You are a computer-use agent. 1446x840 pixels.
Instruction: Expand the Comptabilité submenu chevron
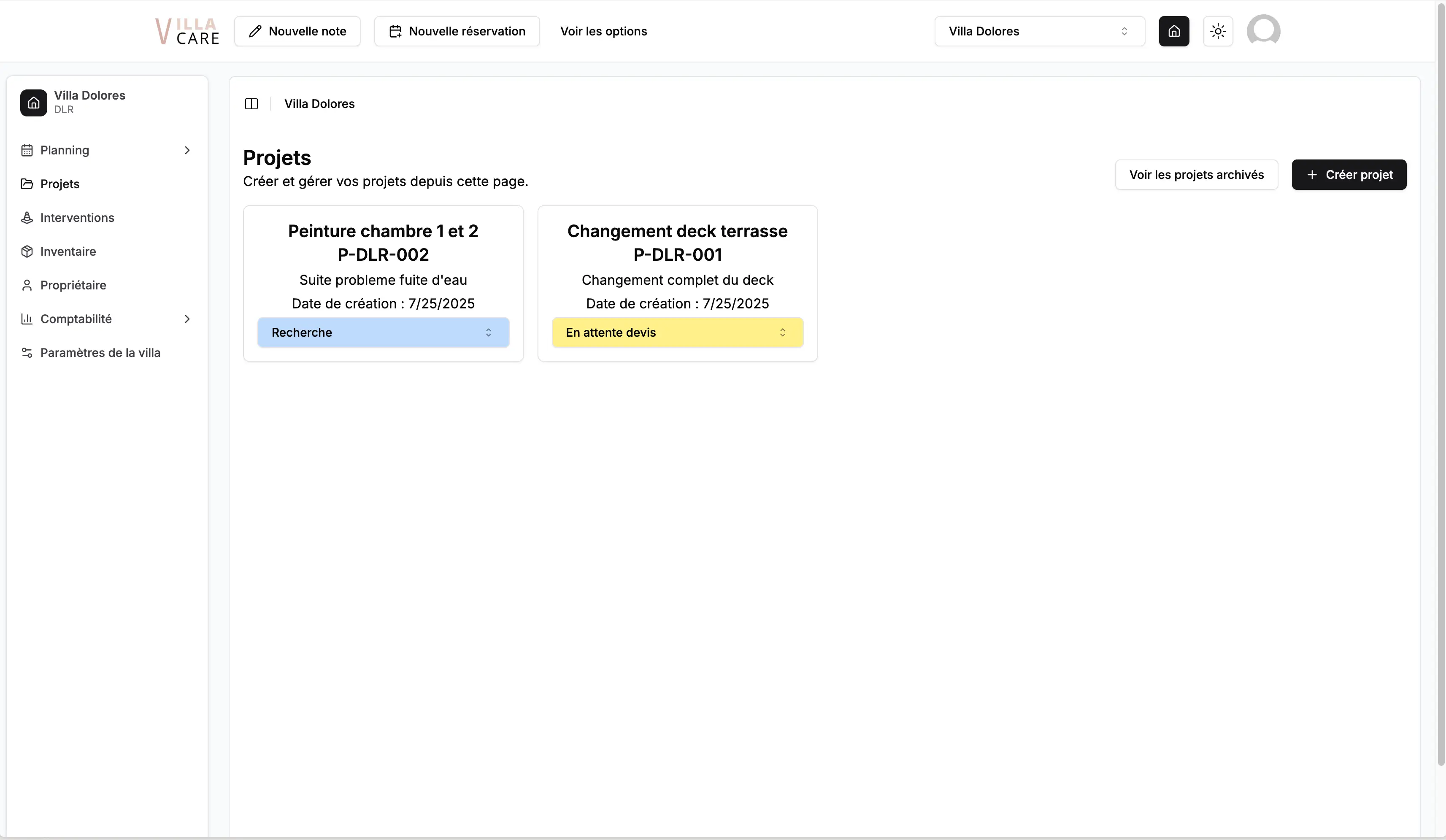coord(187,319)
